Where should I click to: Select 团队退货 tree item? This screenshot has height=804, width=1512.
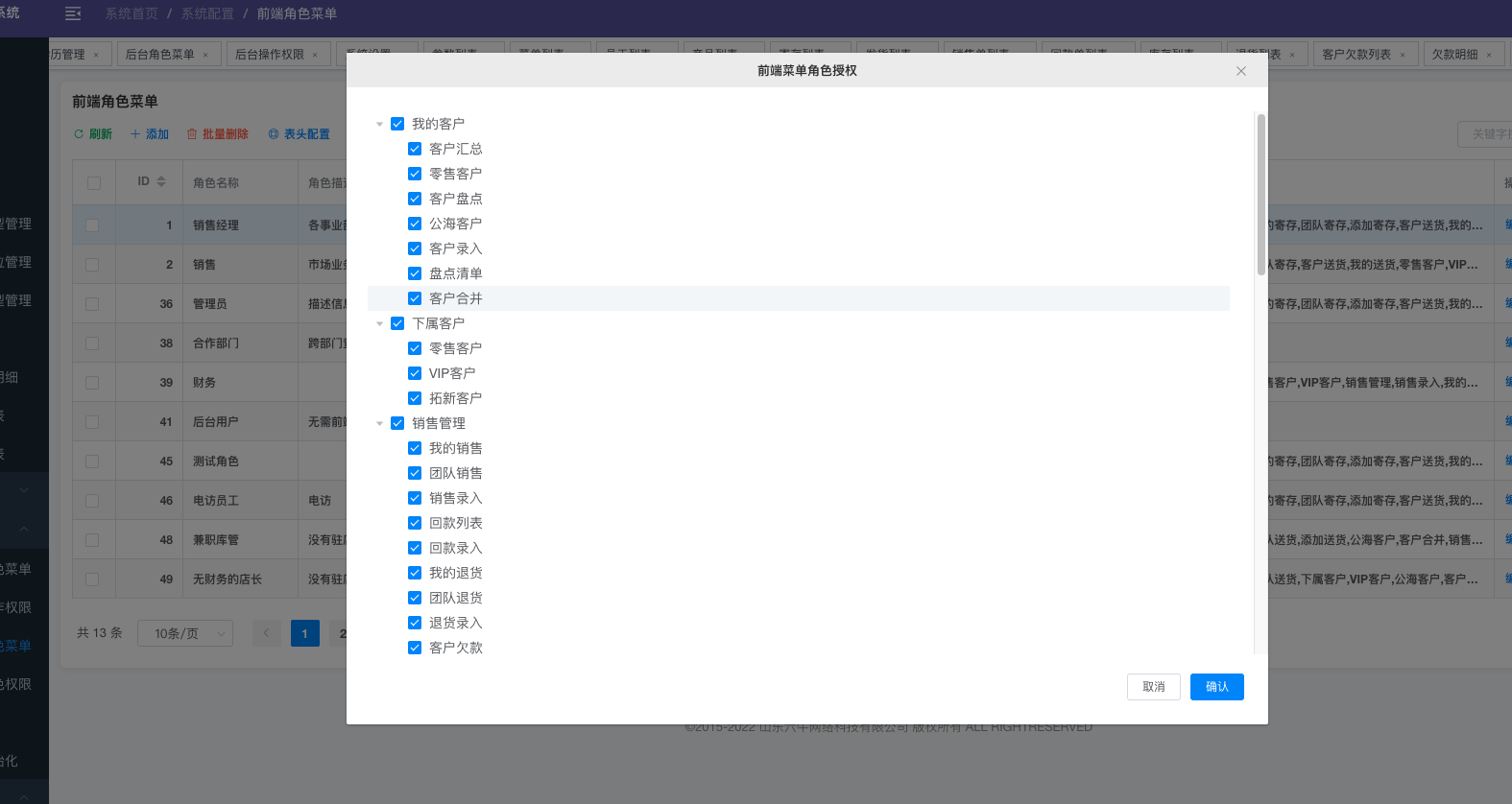click(x=456, y=598)
